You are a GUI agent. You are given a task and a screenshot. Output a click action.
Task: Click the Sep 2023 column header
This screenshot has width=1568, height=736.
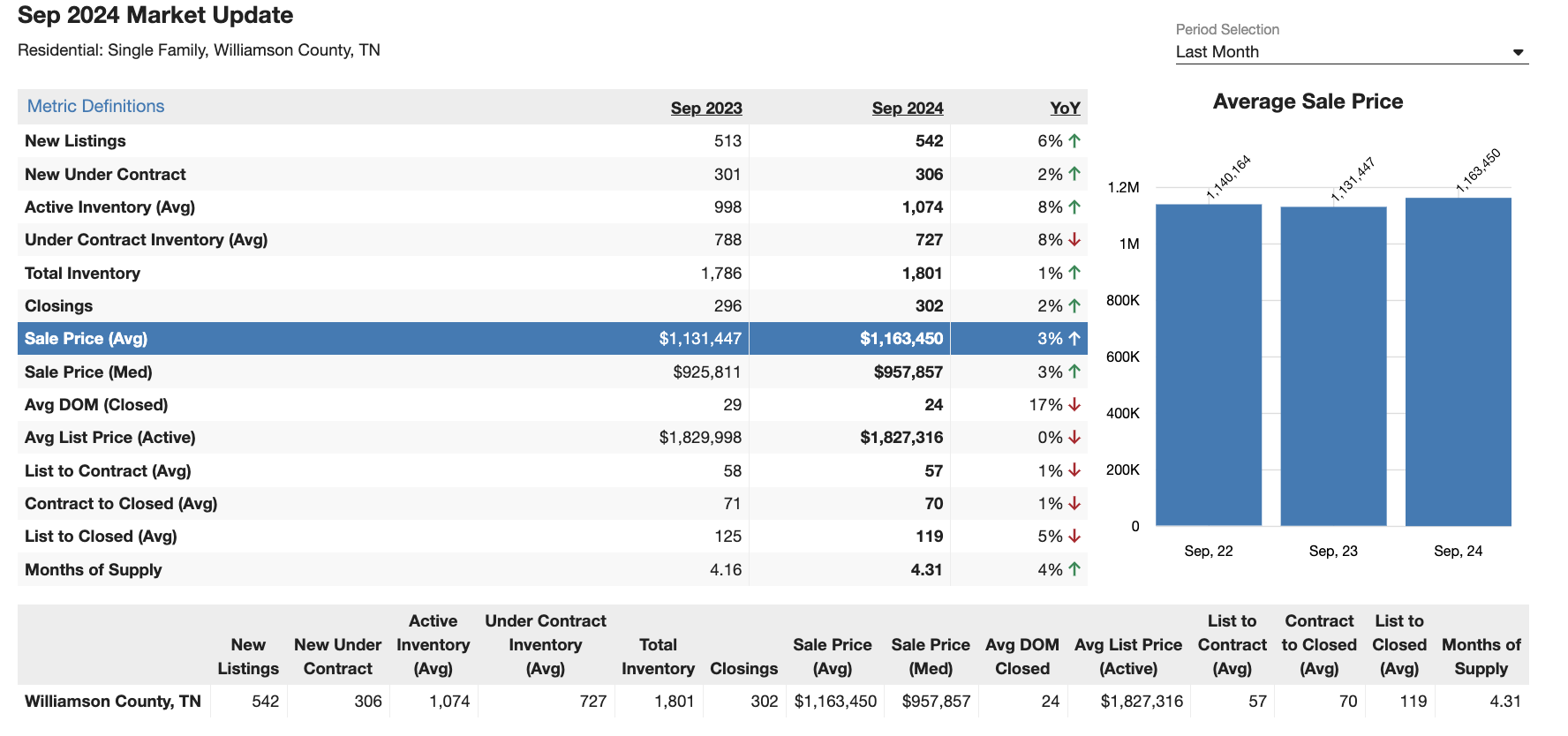point(706,108)
